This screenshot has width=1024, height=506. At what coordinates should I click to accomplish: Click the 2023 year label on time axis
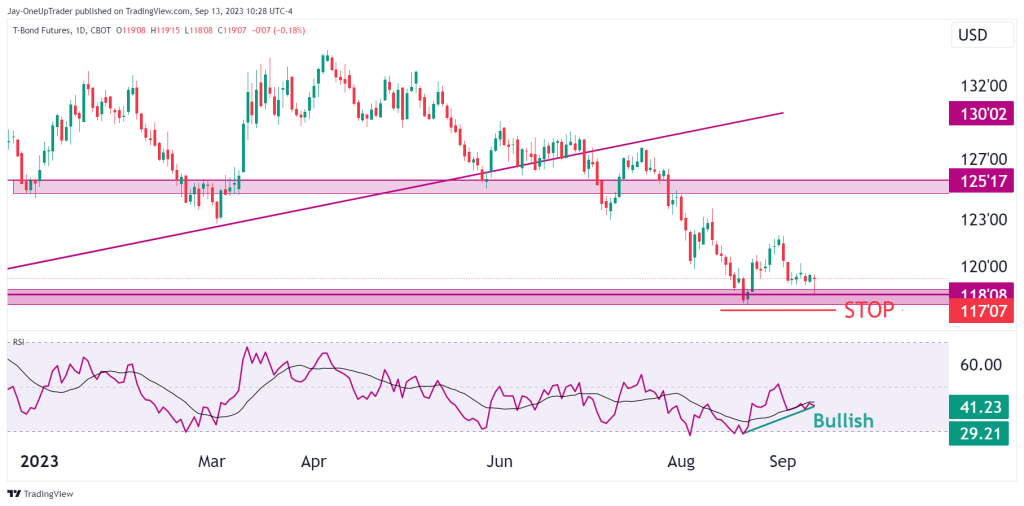pyautogui.click(x=39, y=462)
